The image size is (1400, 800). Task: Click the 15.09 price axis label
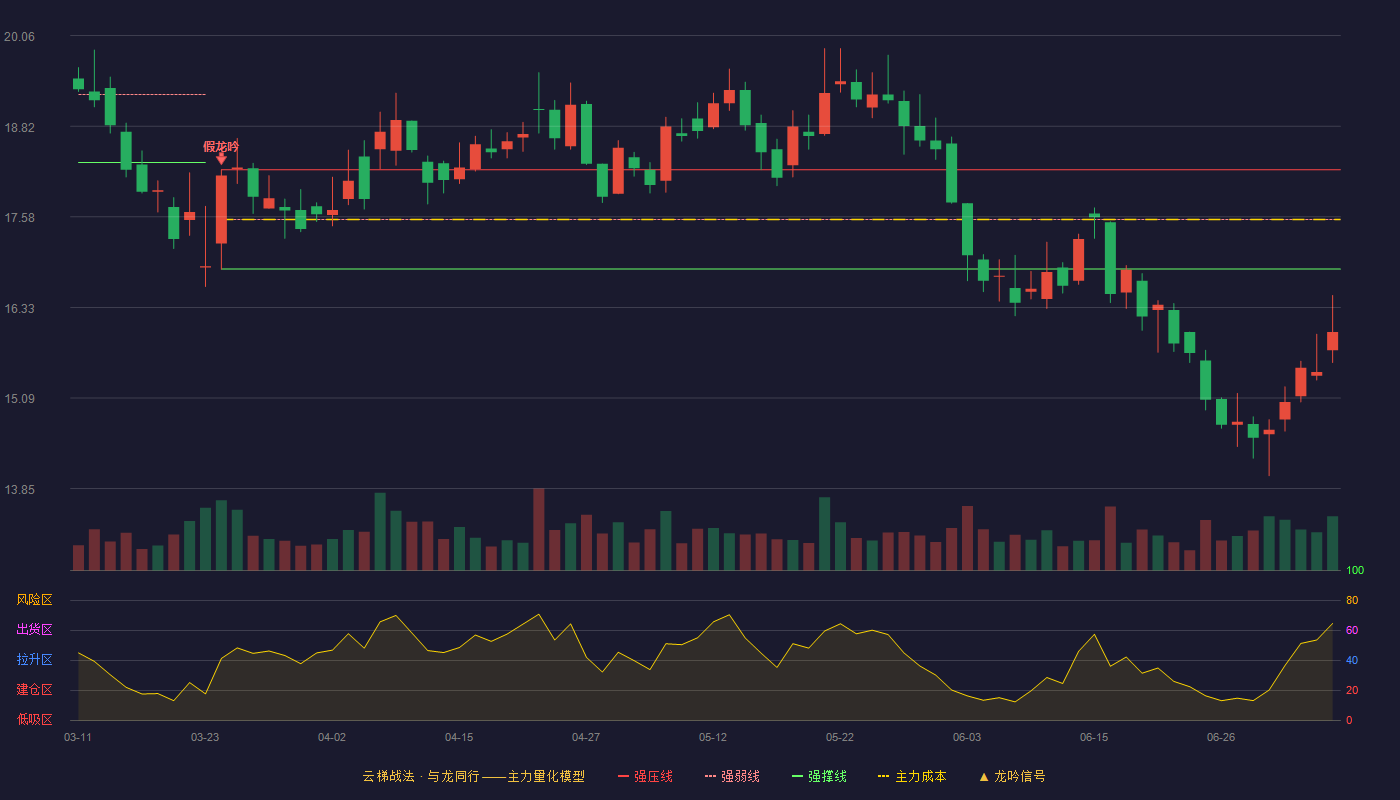click(19, 399)
